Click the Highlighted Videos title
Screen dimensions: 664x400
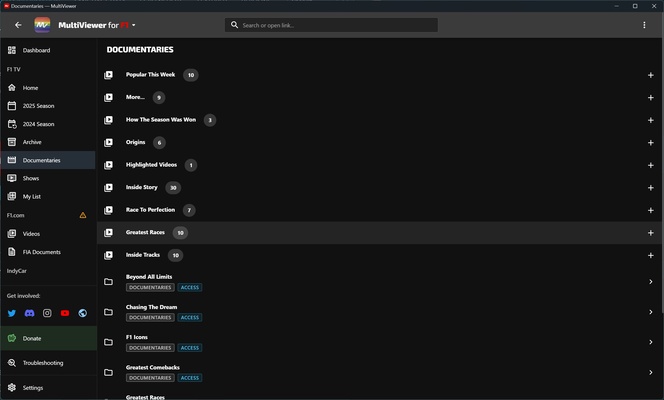151,165
